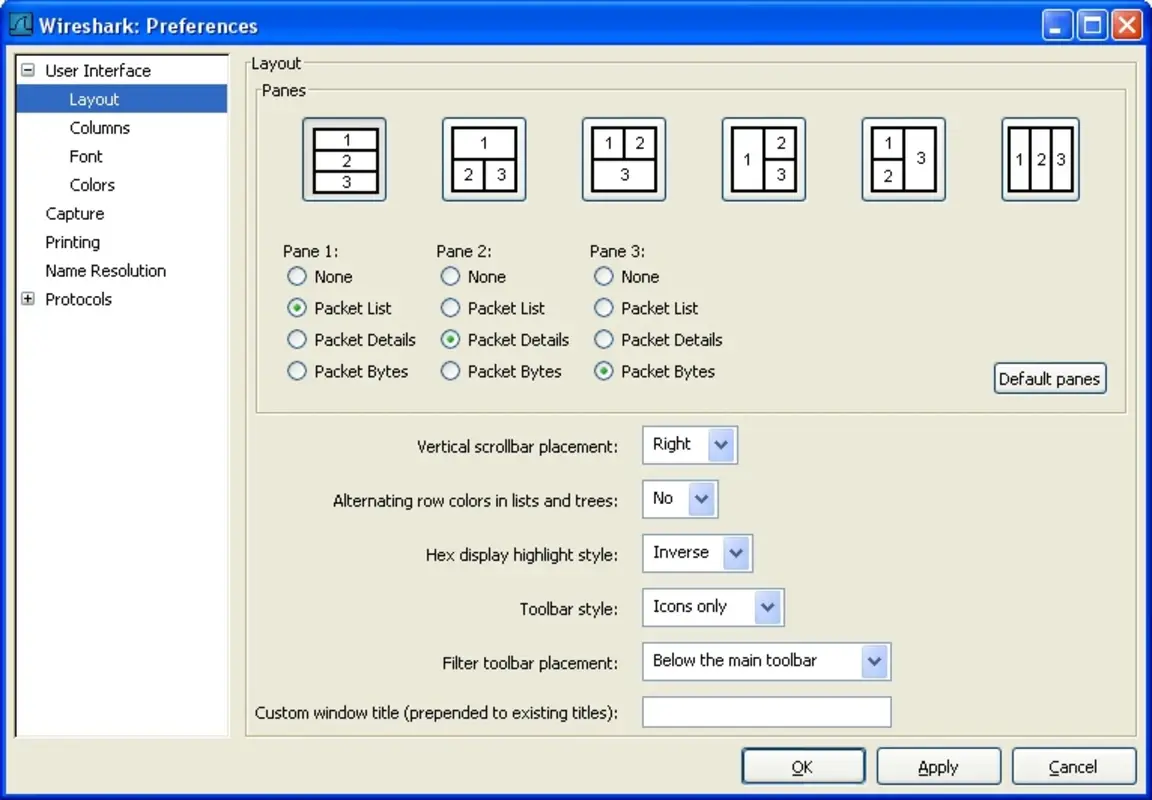Select Columns in the preferences sidebar

coord(102,127)
